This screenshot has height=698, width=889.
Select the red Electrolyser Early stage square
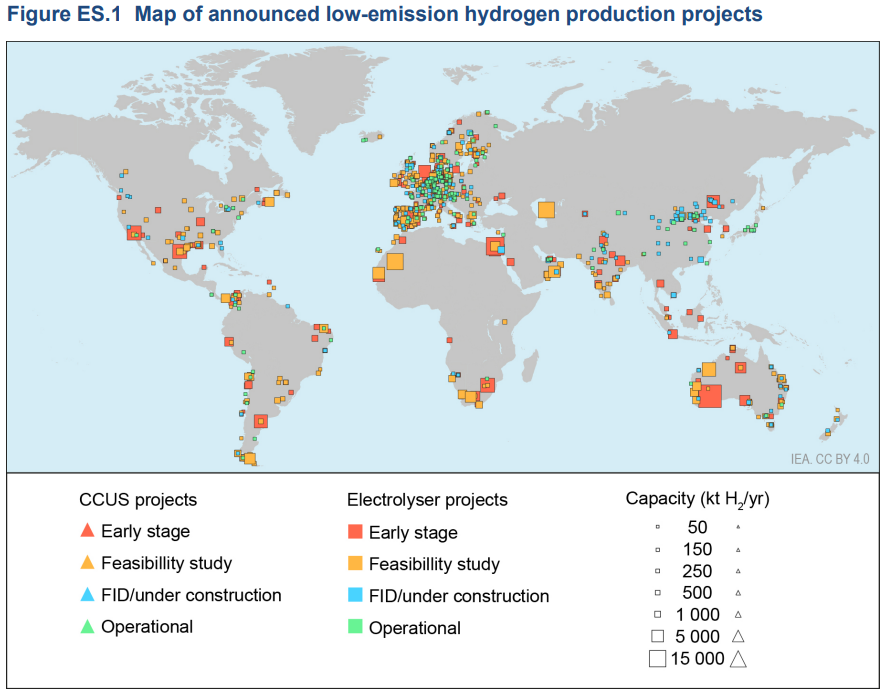(355, 531)
